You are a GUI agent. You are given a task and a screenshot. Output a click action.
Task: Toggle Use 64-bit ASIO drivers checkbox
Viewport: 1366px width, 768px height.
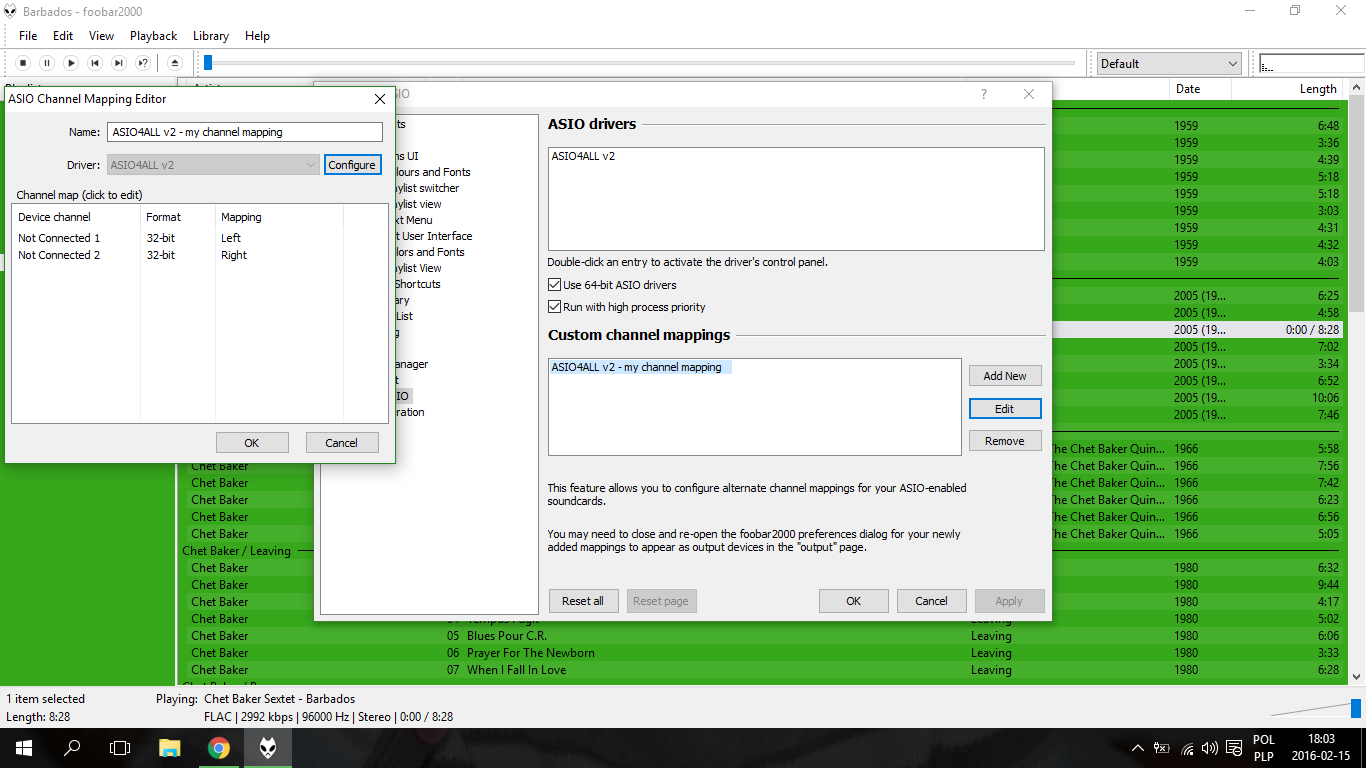coord(555,285)
